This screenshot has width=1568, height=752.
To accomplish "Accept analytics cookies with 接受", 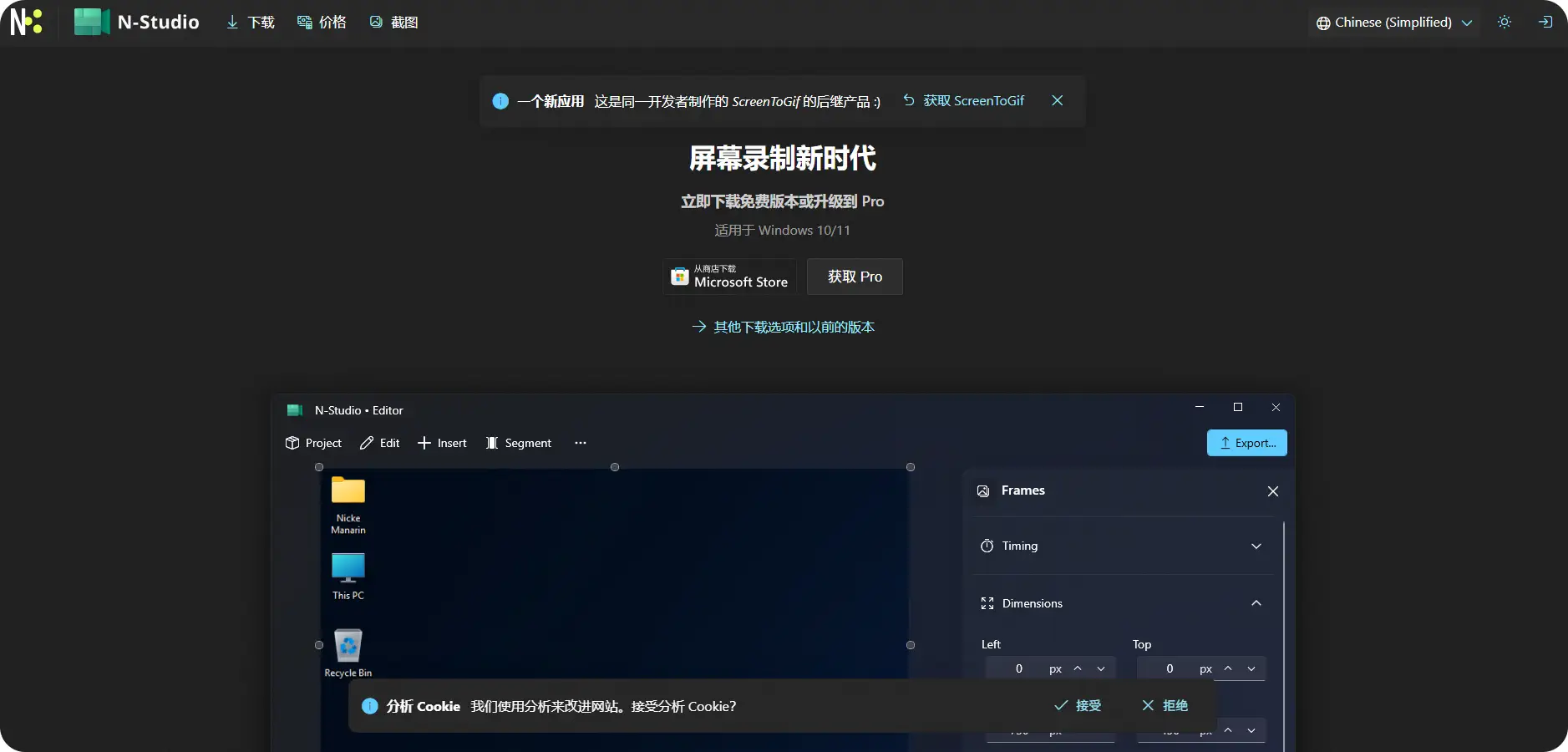I will (x=1078, y=706).
